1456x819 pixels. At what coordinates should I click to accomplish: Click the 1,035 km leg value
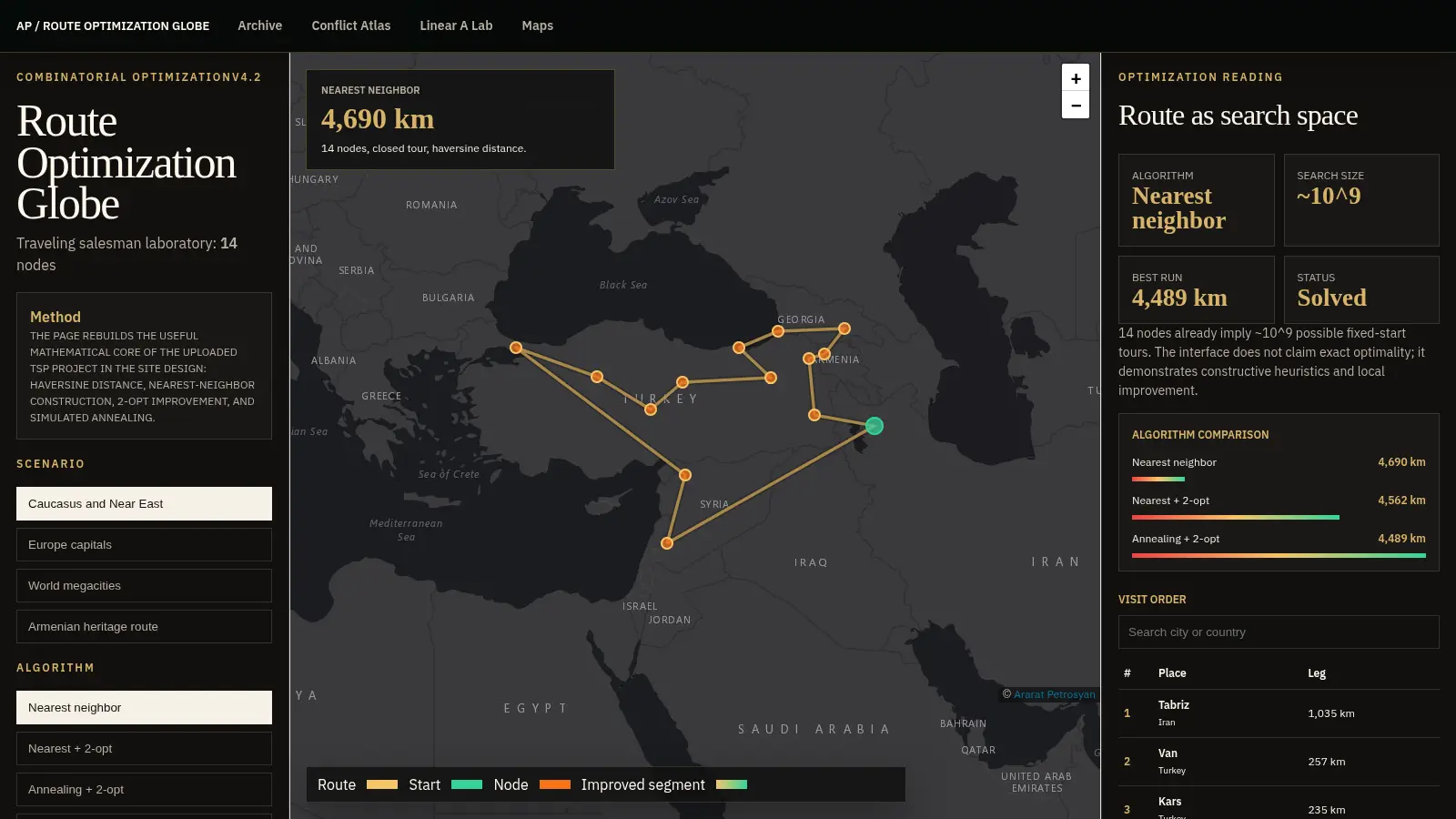click(1331, 713)
